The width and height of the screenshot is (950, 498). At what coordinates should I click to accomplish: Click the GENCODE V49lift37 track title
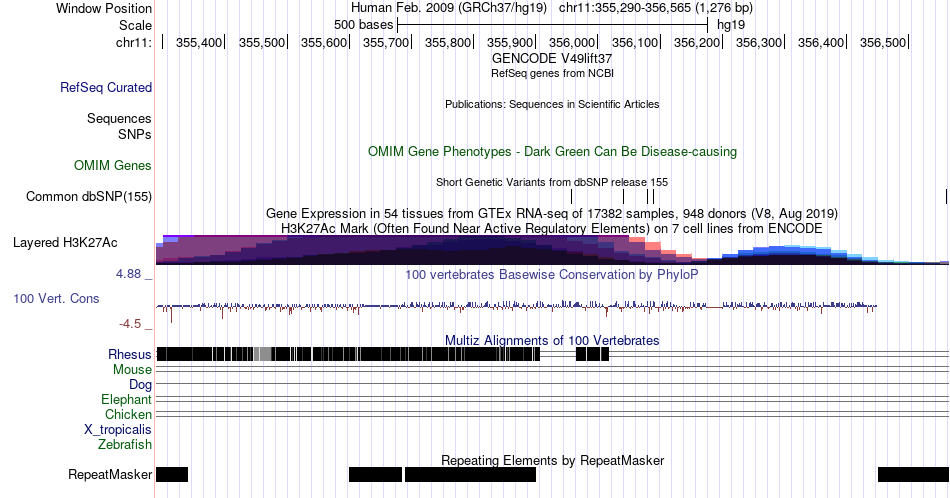pyautogui.click(x=552, y=58)
